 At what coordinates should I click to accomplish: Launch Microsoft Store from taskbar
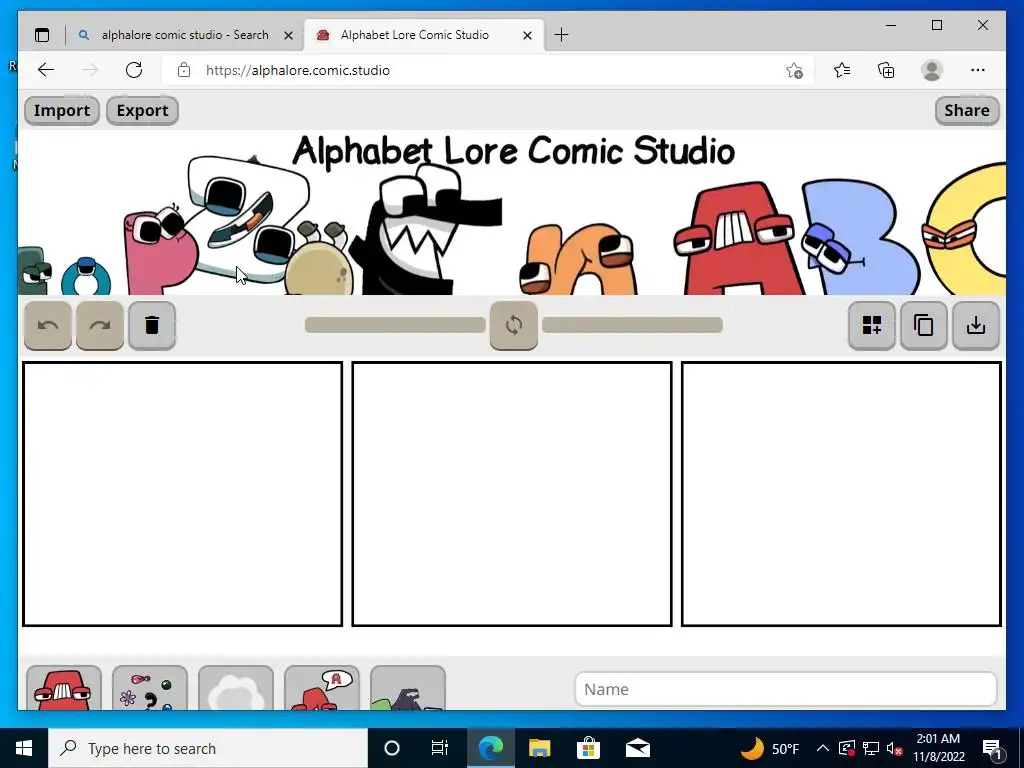pyautogui.click(x=588, y=748)
